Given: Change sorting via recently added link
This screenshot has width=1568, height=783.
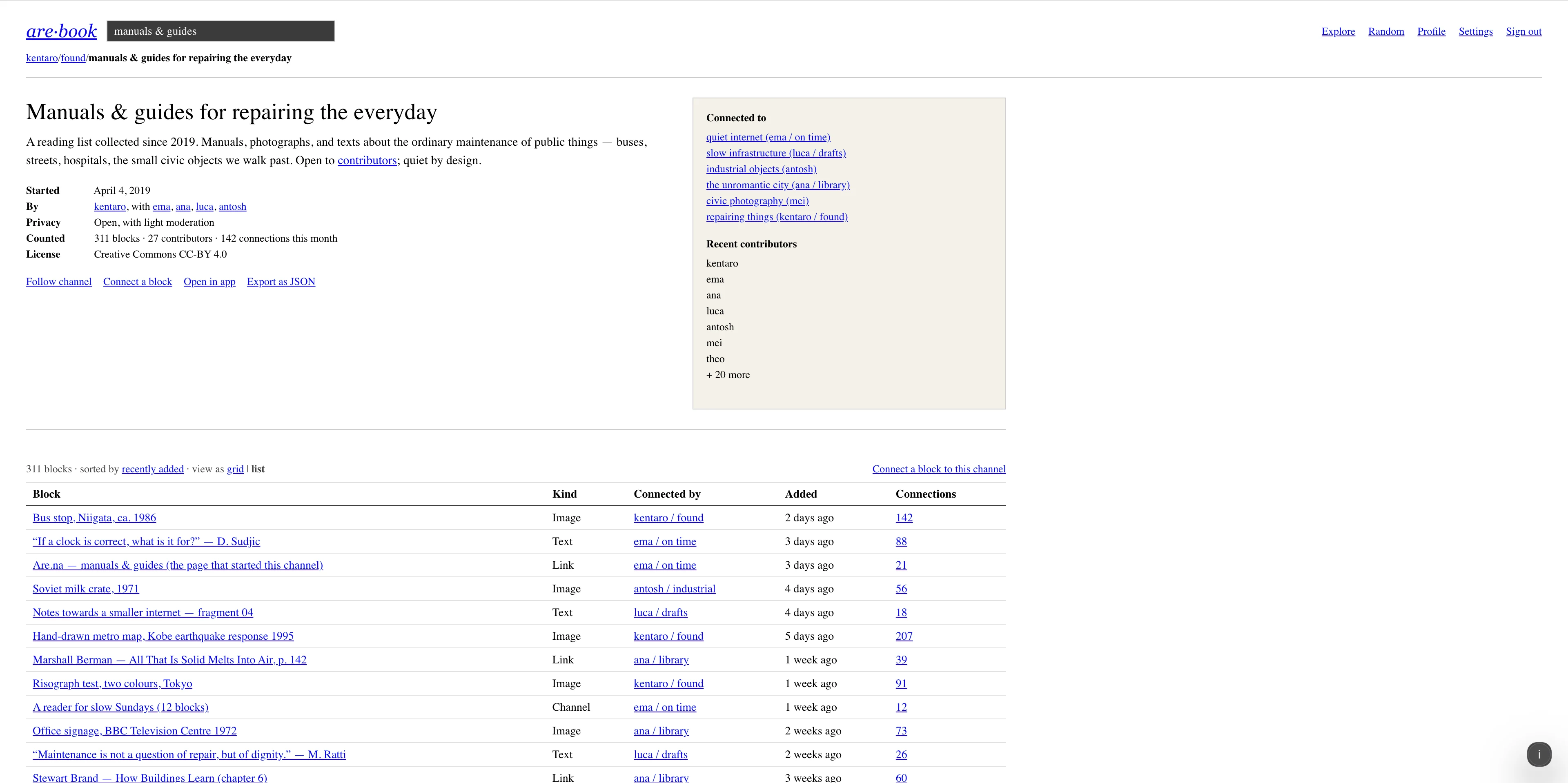Looking at the screenshot, I should [153, 469].
